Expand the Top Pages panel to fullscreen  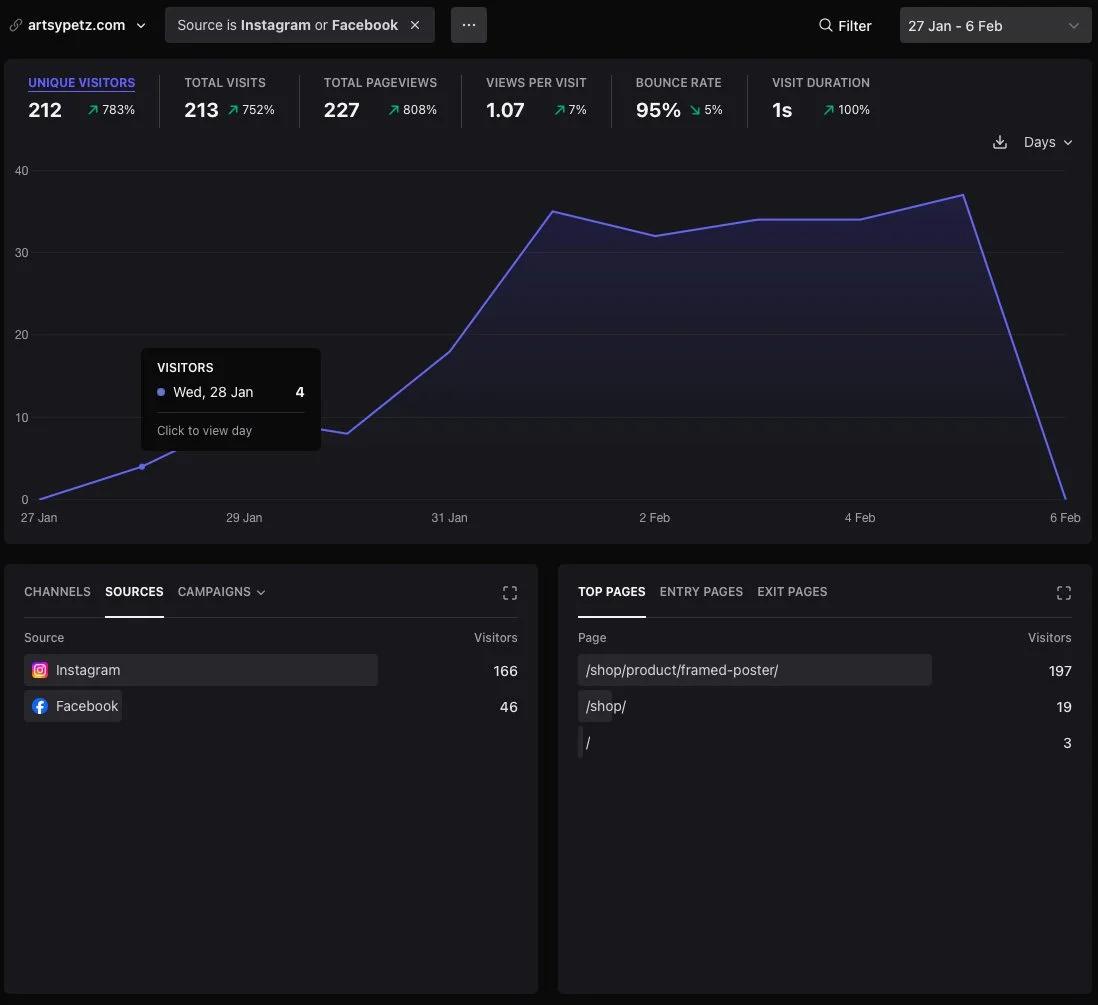1064,593
